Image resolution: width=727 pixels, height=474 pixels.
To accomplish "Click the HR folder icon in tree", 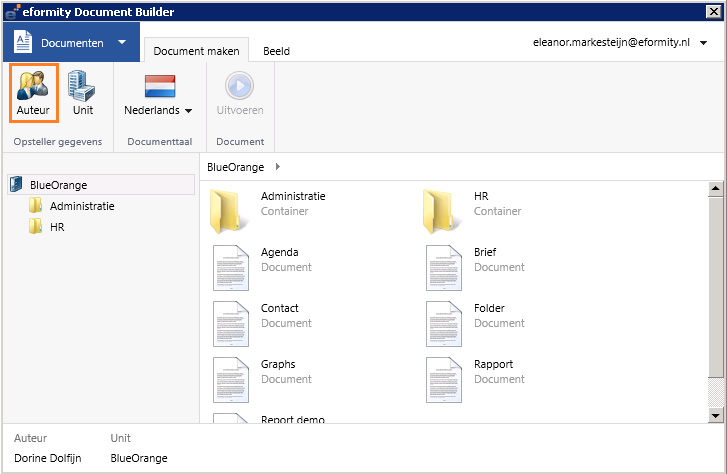I will 35,226.
